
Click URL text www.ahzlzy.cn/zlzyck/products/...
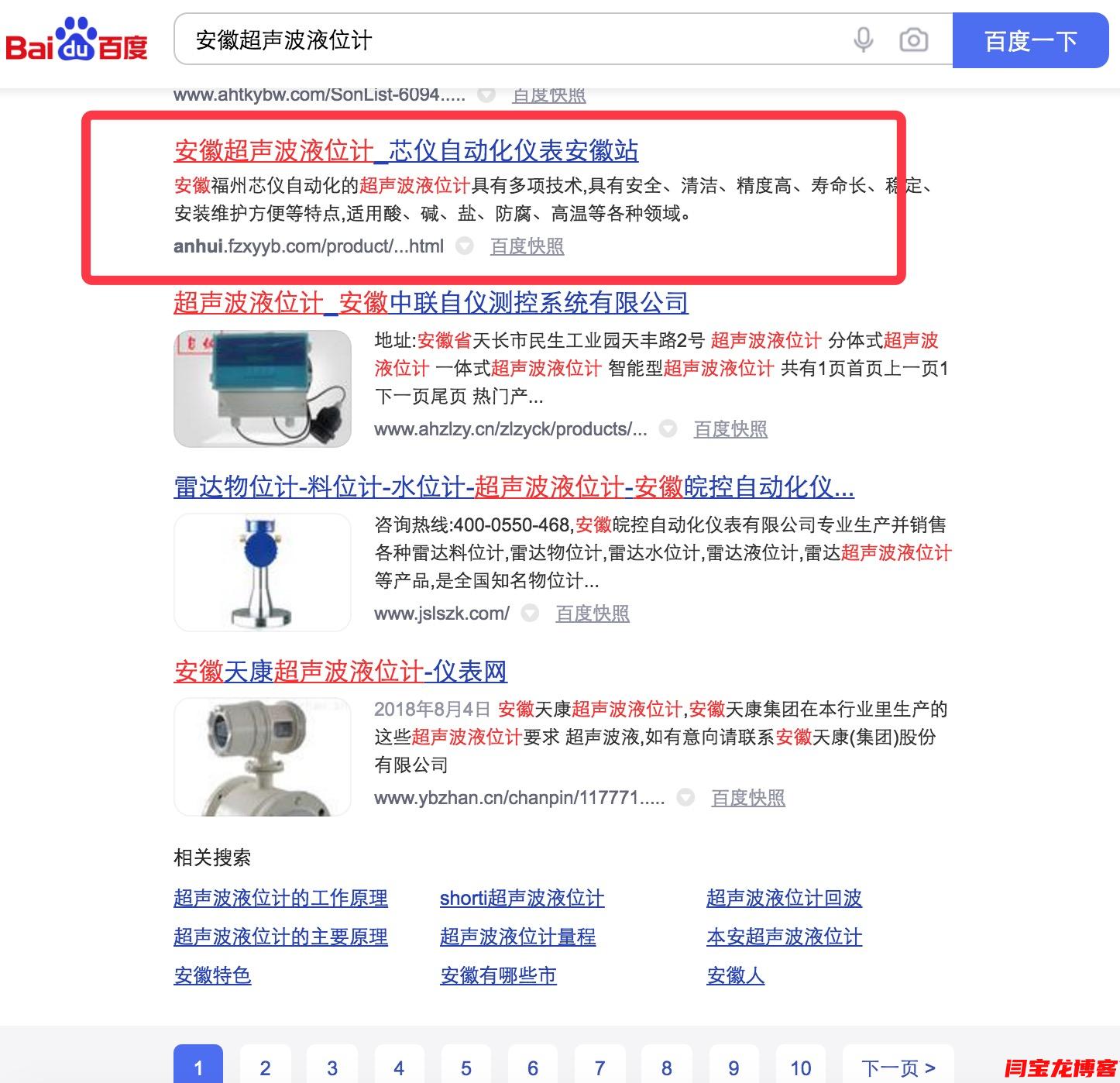point(510,429)
